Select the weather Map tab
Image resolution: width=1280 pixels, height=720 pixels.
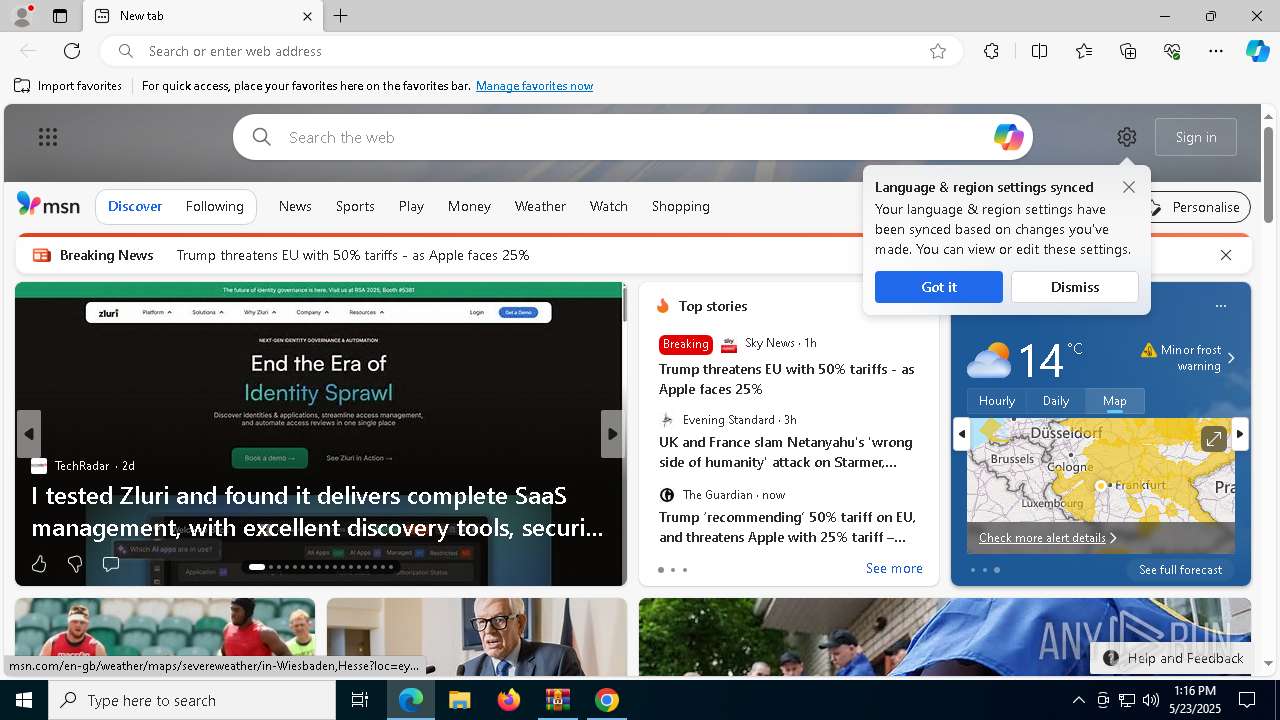tap(1115, 400)
